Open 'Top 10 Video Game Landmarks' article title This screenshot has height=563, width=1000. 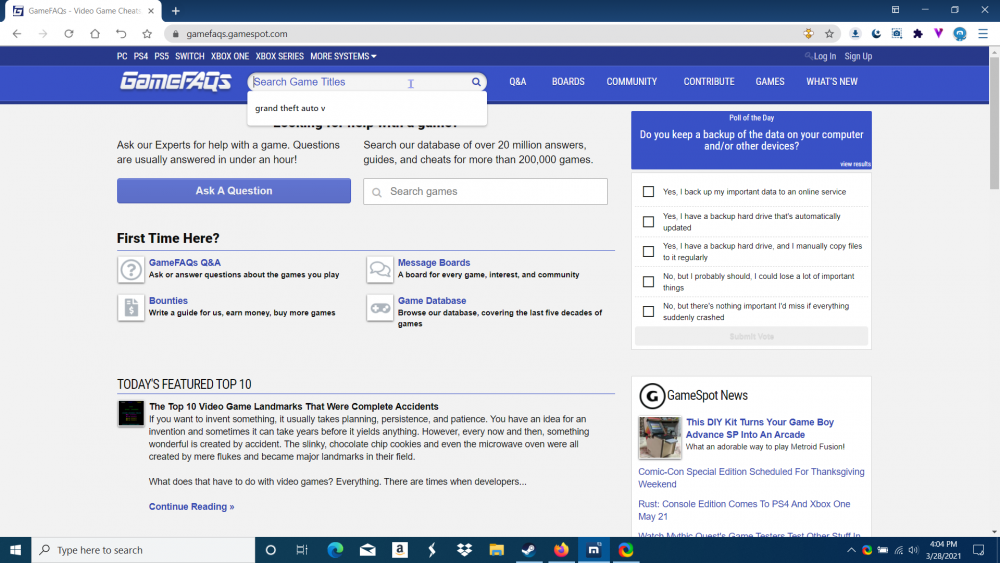coord(293,406)
